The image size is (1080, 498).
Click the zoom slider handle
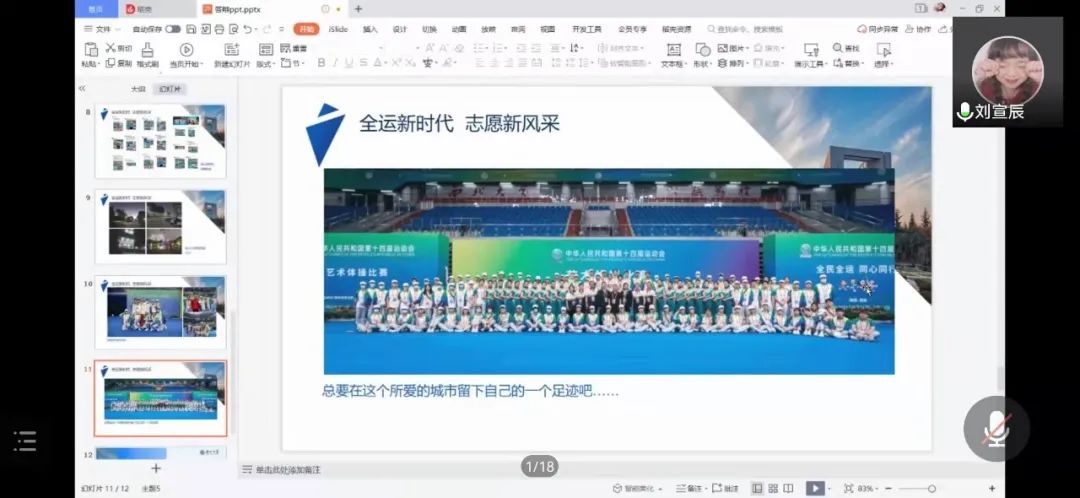(x=931, y=488)
